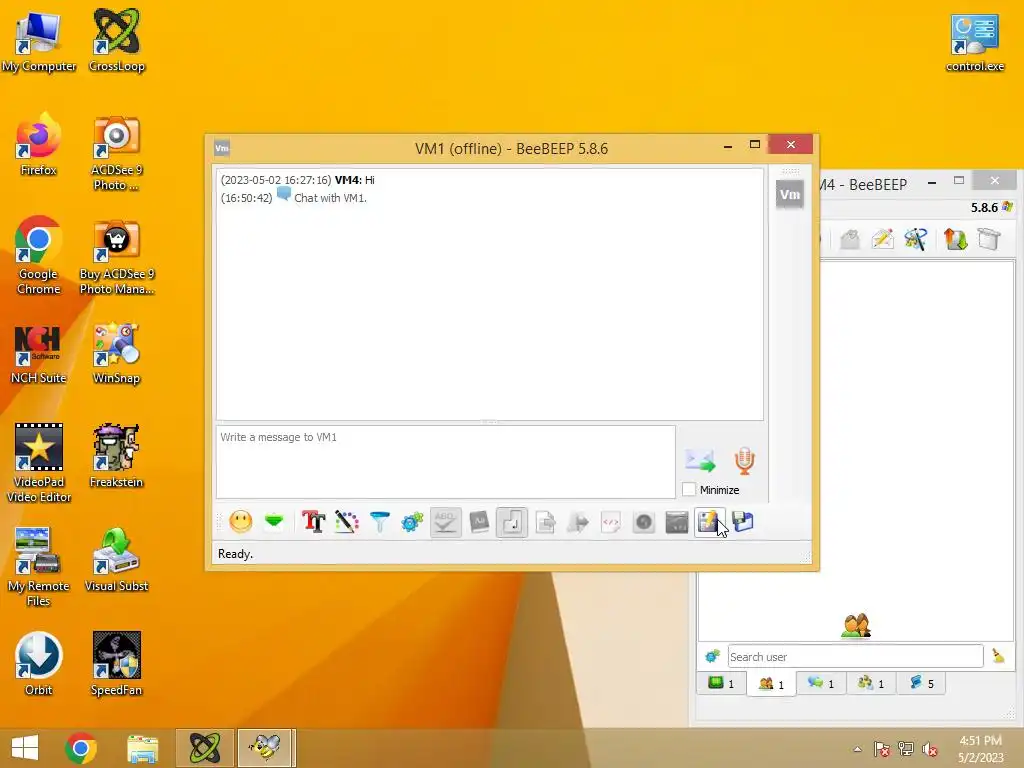Pick font color with the pen palette icon
This screenshot has height=768, width=1024.
point(347,522)
